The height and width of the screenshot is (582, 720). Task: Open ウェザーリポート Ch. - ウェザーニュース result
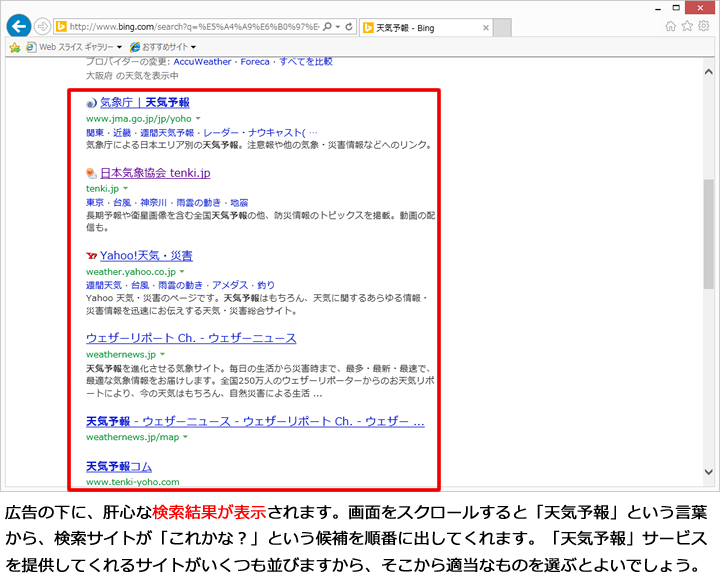191,338
